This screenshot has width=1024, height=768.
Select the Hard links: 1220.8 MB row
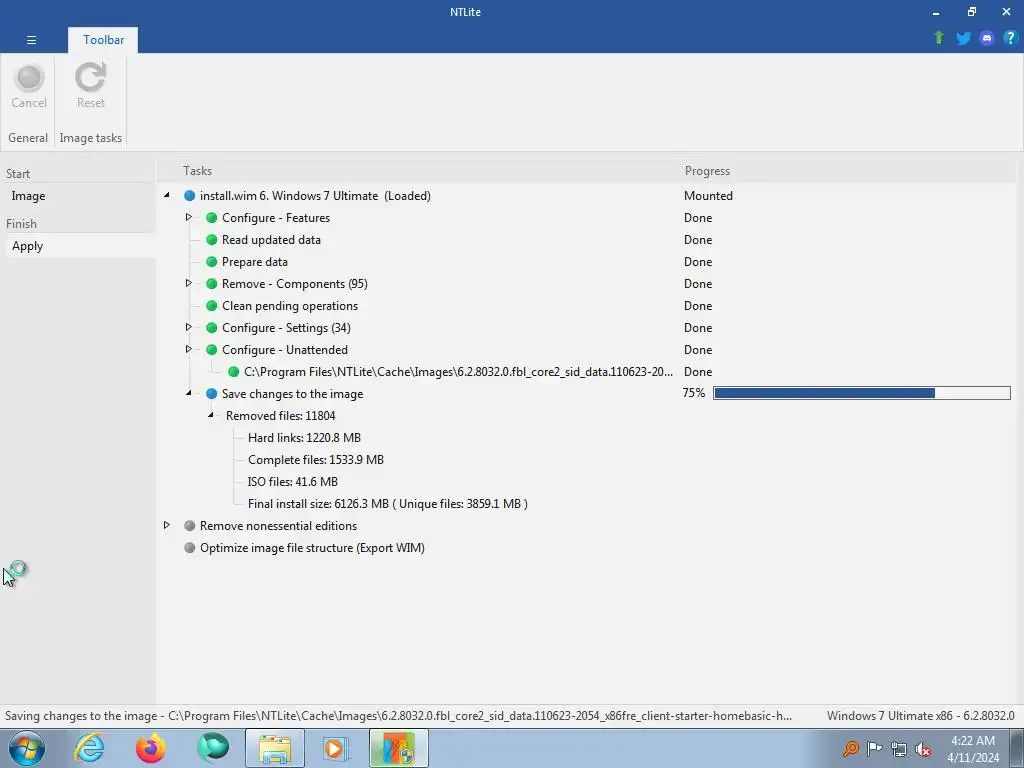304,438
